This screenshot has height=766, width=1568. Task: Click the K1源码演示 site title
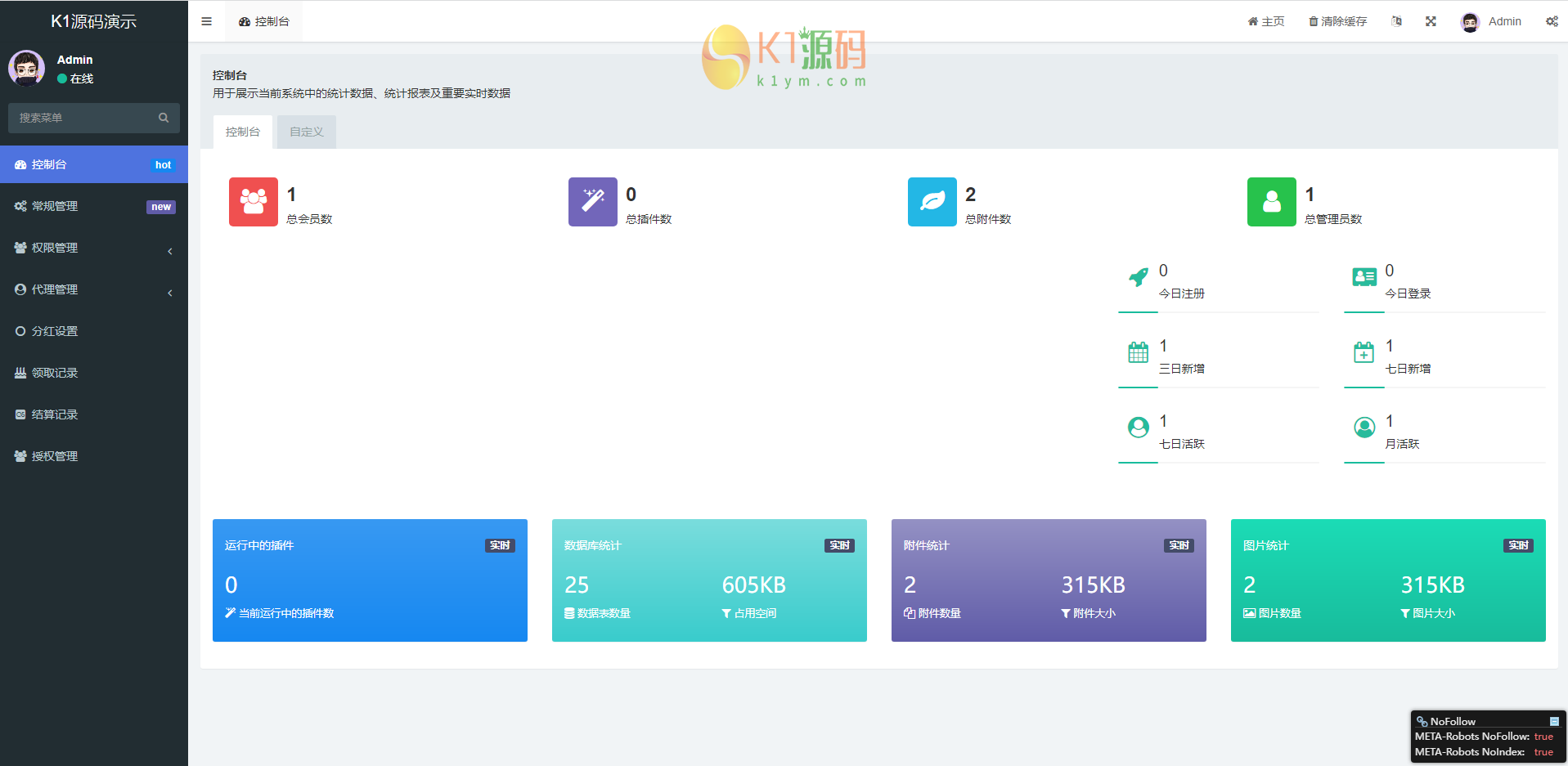click(x=94, y=21)
